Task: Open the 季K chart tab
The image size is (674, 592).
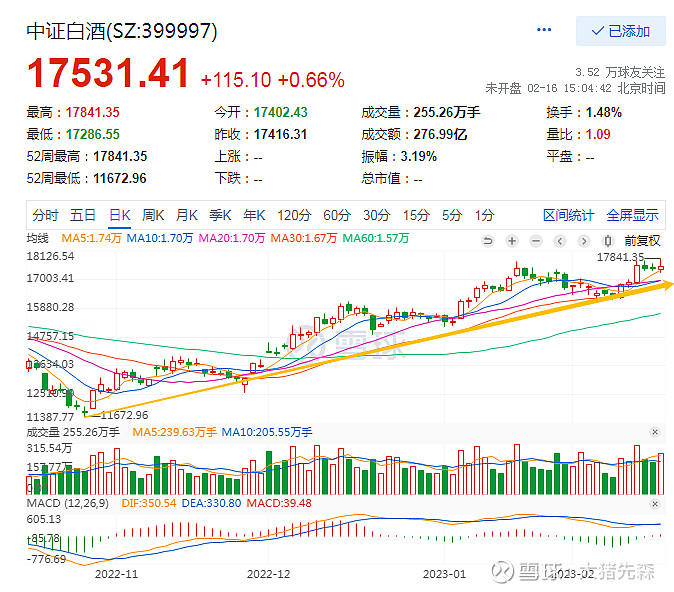Action: tap(220, 215)
